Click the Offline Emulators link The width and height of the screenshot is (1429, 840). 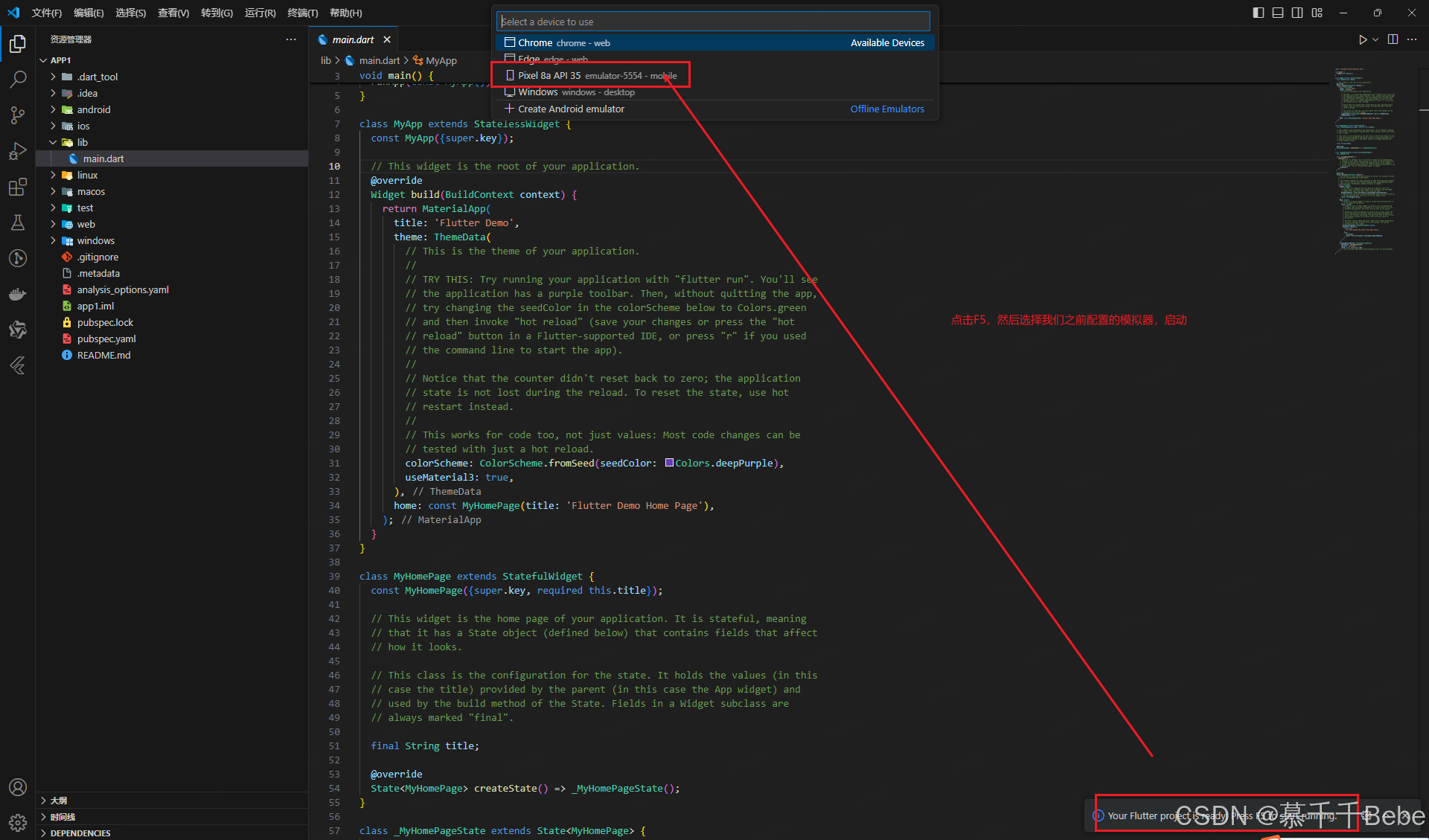click(887, 109)
